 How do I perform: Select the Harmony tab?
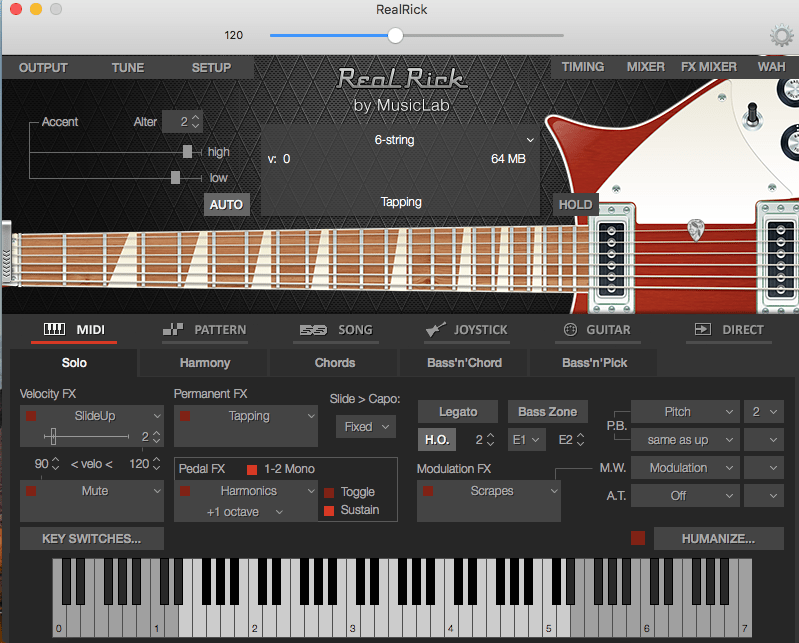click(x=205, y=363)
